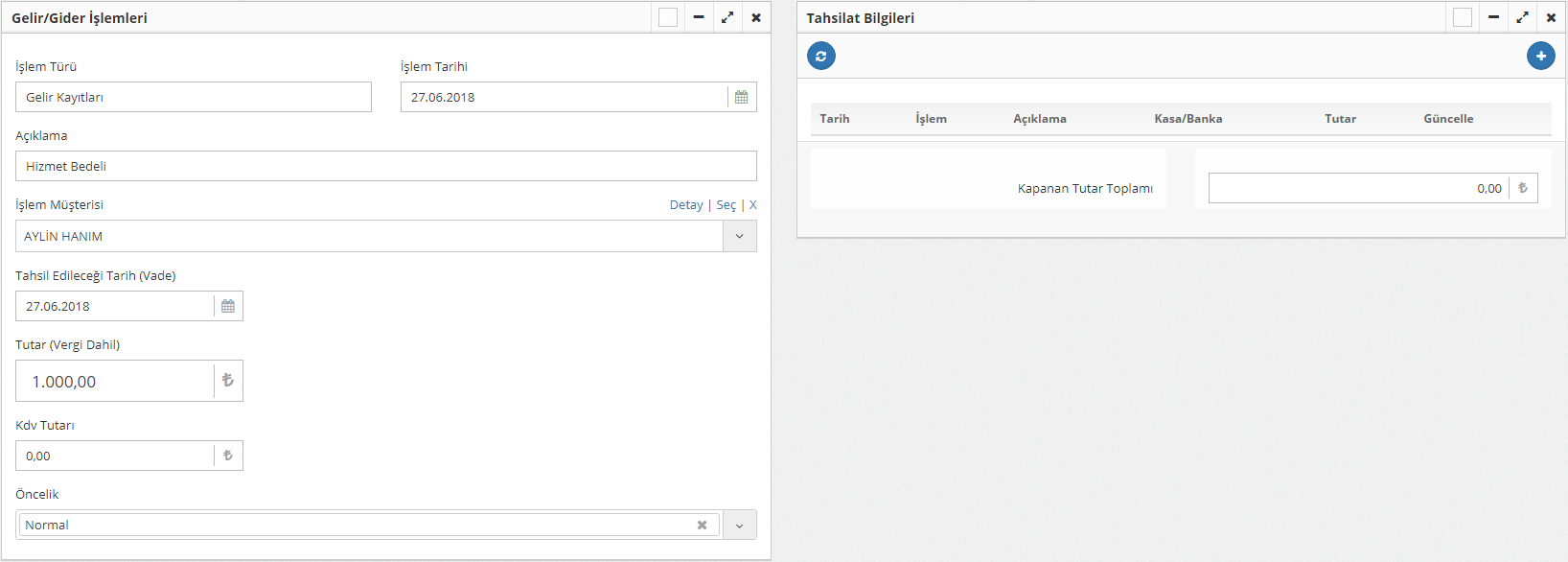Click the lira icon beside Tutar field

(x=228, y=381)
